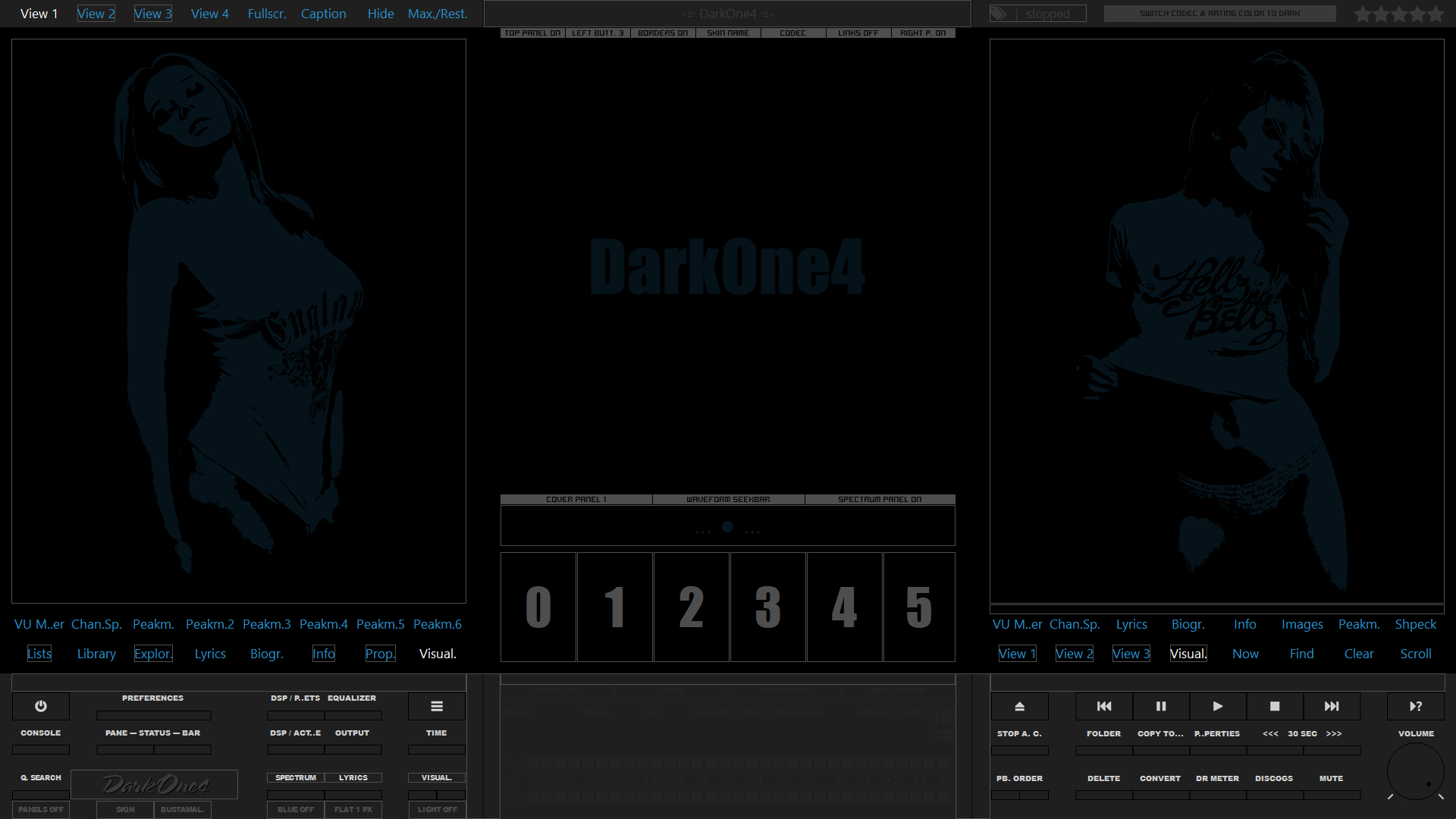Open the COVER PANEL 1 selector

pyautogui.click(x=576, y=499)
